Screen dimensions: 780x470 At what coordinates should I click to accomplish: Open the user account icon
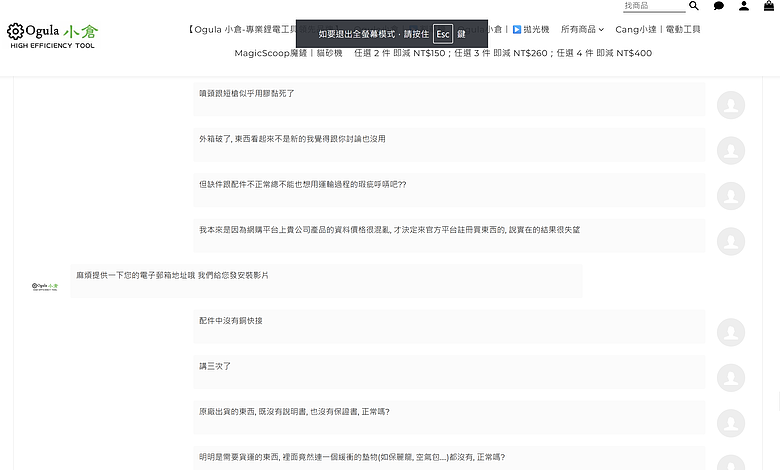point(744,6)
